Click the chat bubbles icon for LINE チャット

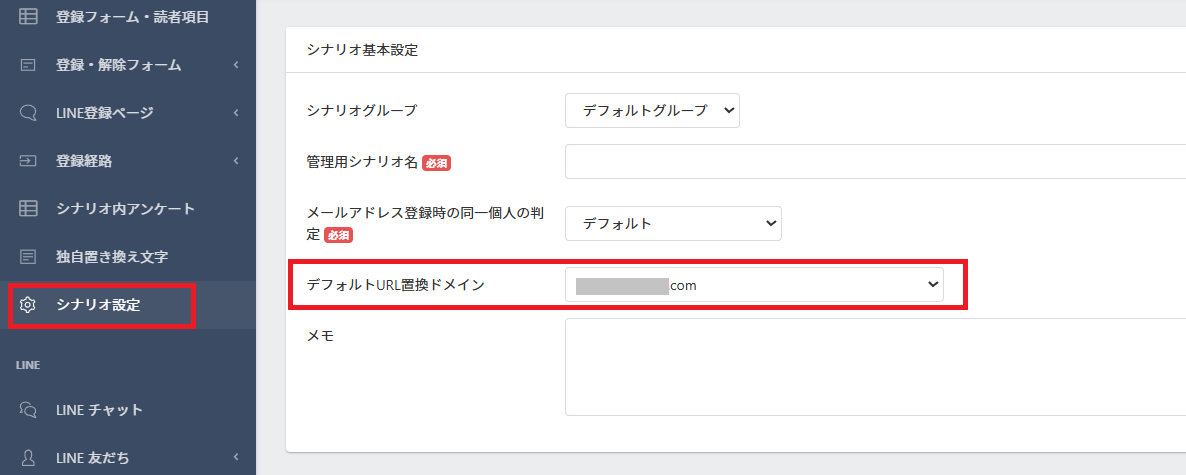point(28,410)
